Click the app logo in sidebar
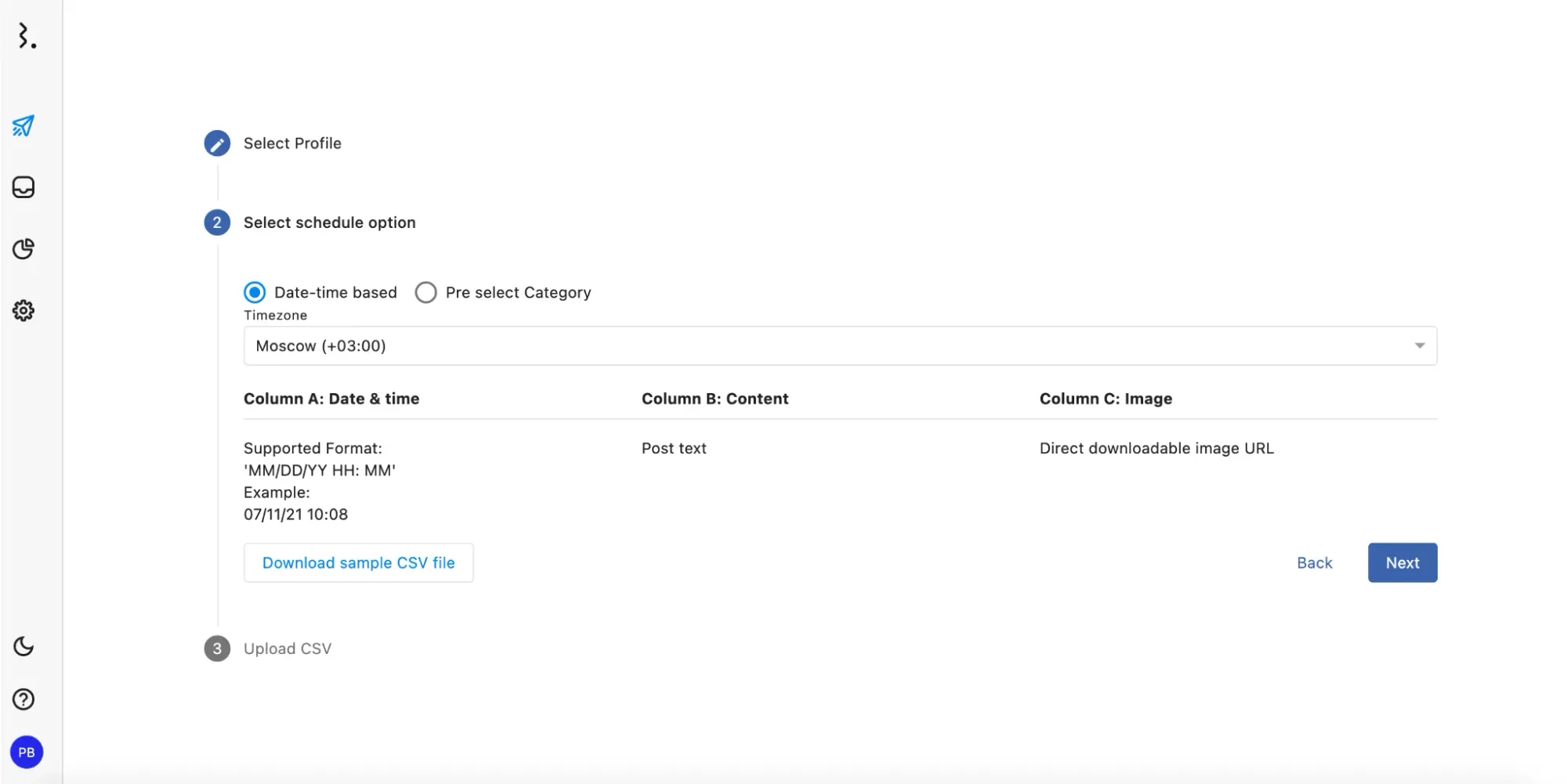The height and width of the screenshot is (784, 1567). click(27, 36)
